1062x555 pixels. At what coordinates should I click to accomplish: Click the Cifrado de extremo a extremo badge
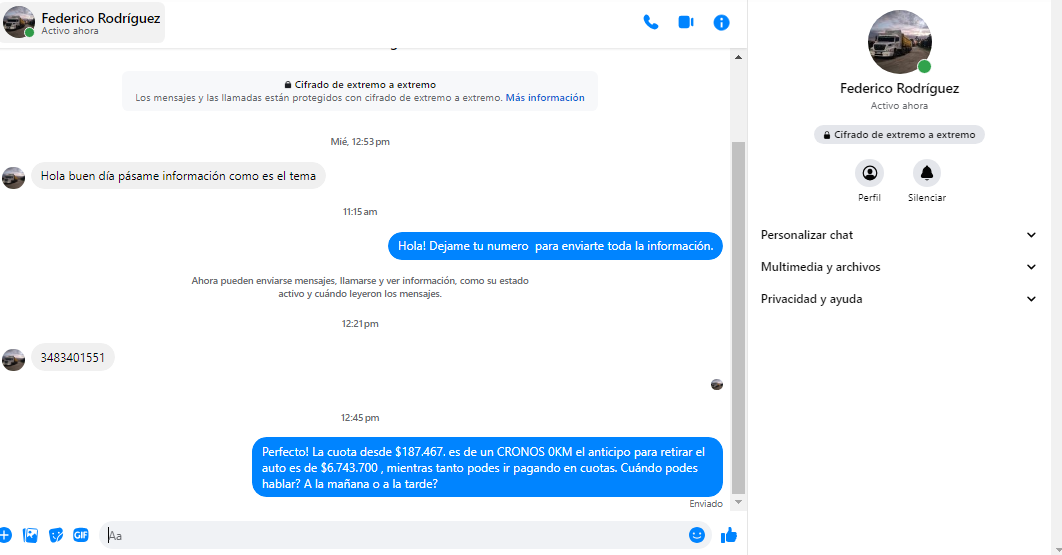coord(899,134)
